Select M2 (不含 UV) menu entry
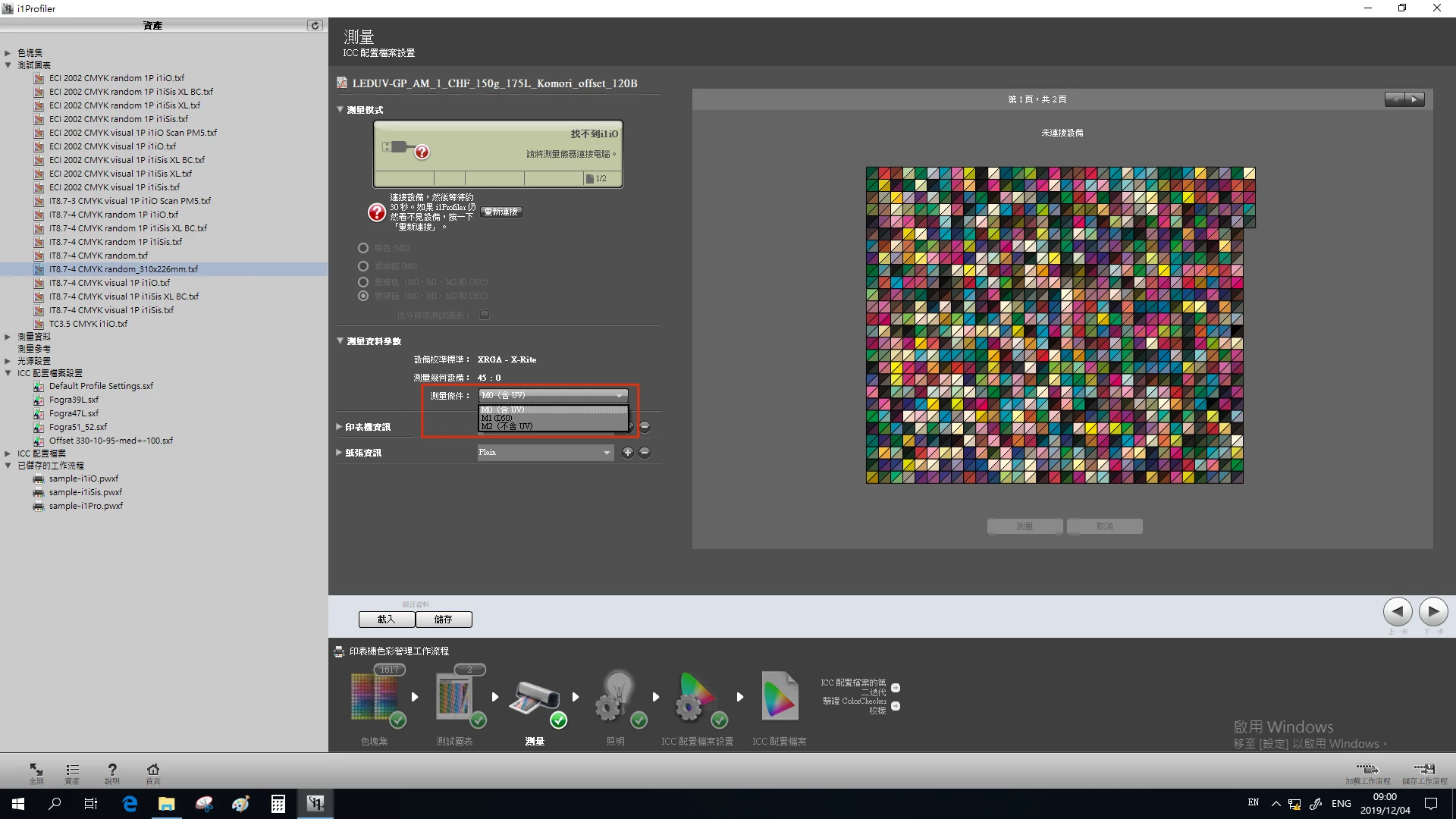Screen dimensions: 1456x819 (507, 426)
